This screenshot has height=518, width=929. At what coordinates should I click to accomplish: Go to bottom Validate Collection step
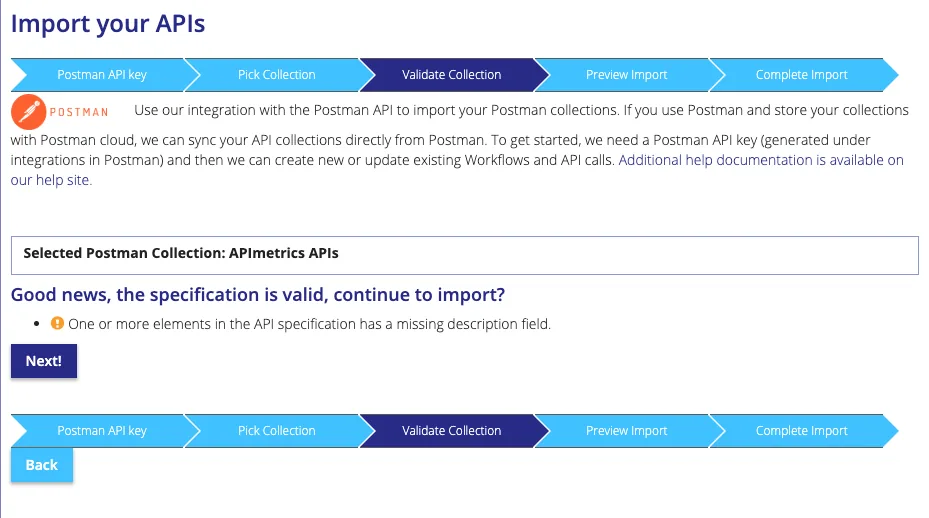(x=451, y=431)
